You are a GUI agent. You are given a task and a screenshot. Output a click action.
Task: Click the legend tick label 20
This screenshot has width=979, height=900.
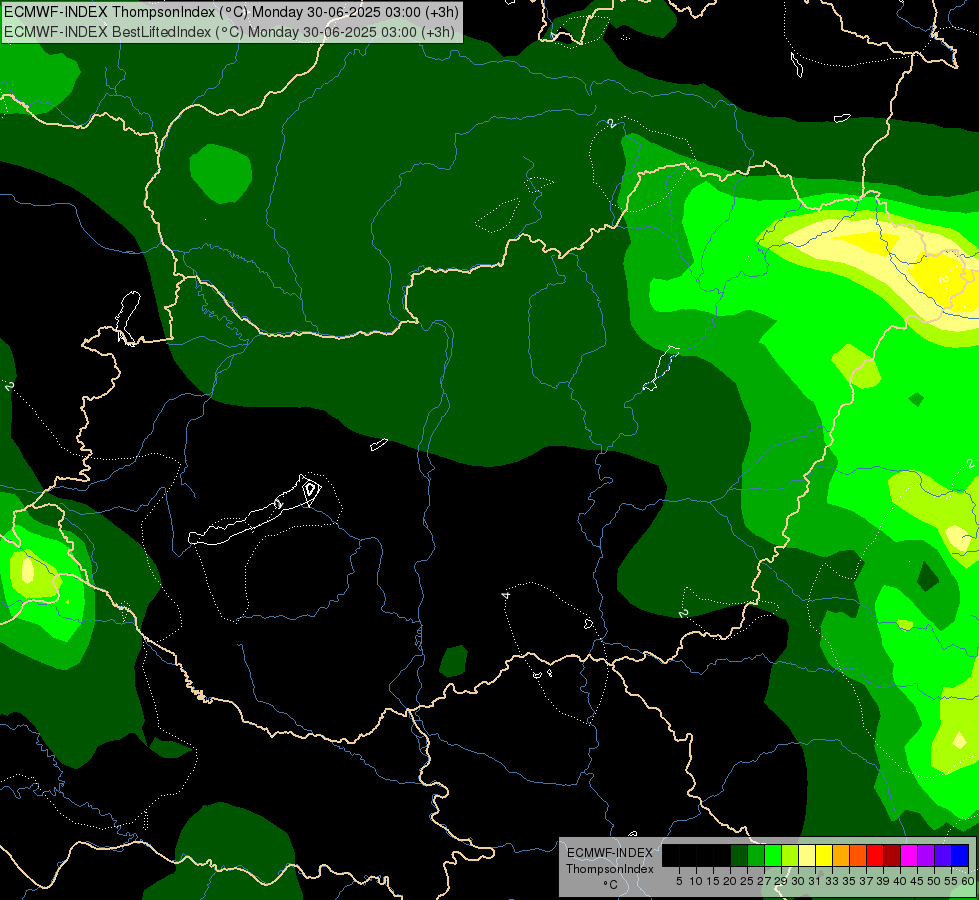point(730,881)
